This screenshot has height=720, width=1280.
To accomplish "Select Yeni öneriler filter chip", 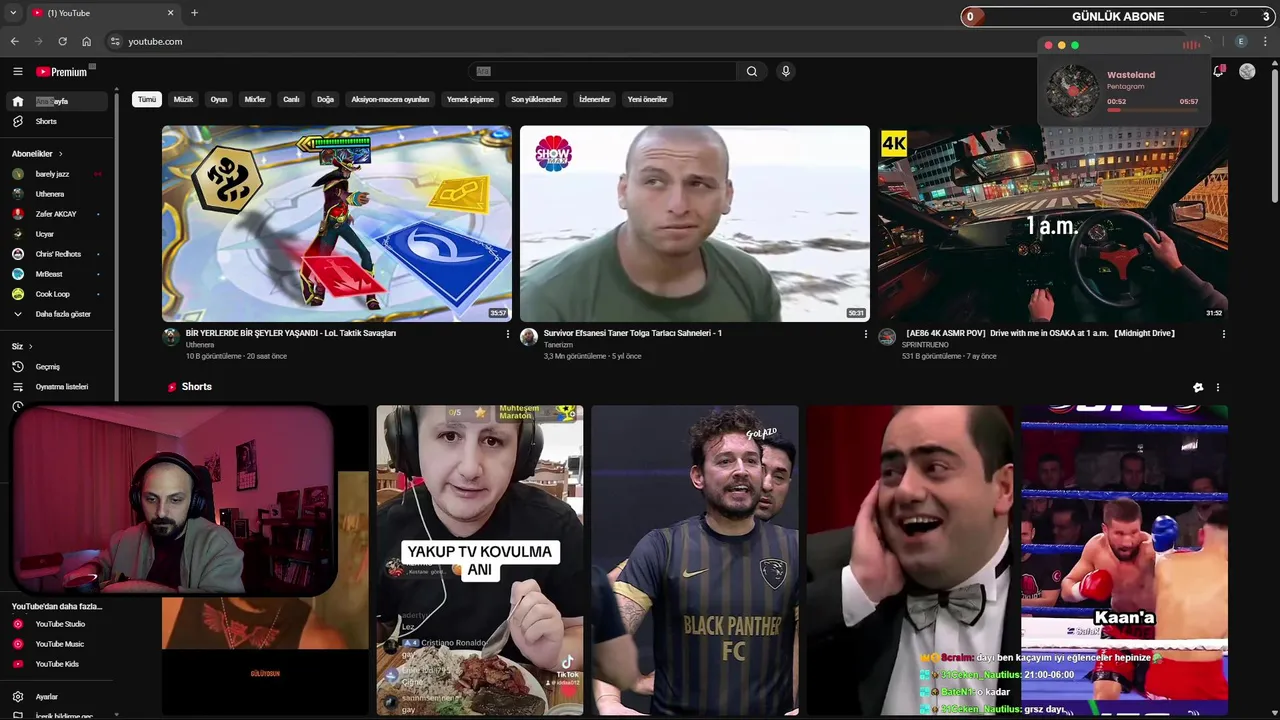I will click(647, 99).
